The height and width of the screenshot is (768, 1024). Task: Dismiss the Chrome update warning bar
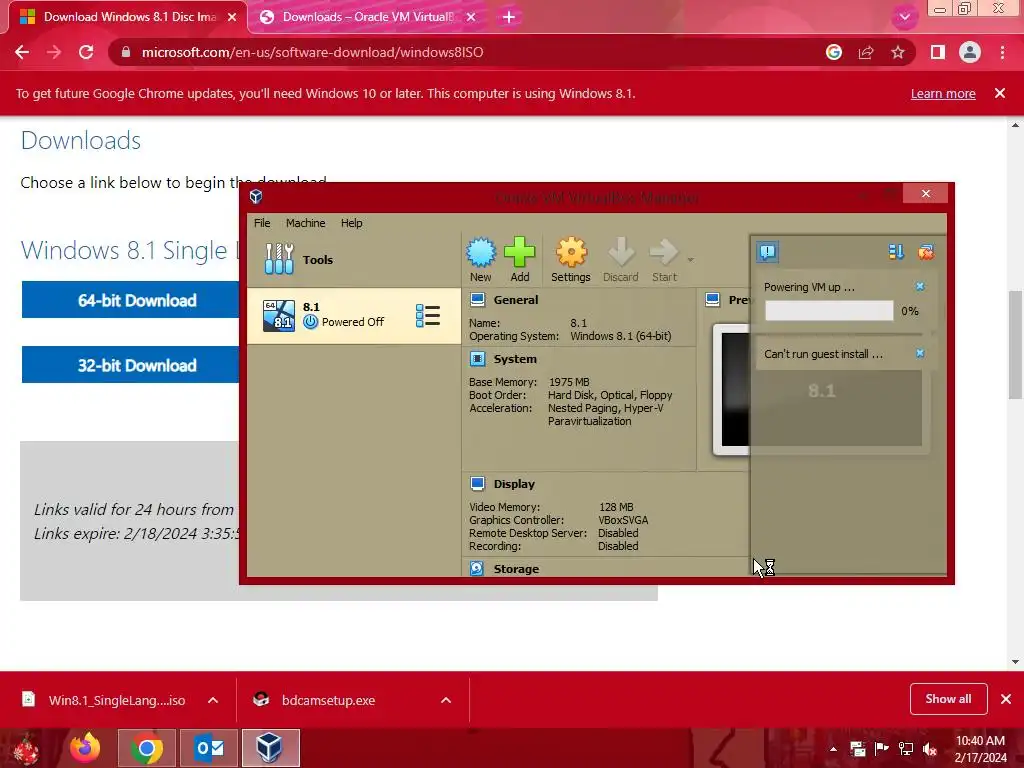tap(1000, 93)
